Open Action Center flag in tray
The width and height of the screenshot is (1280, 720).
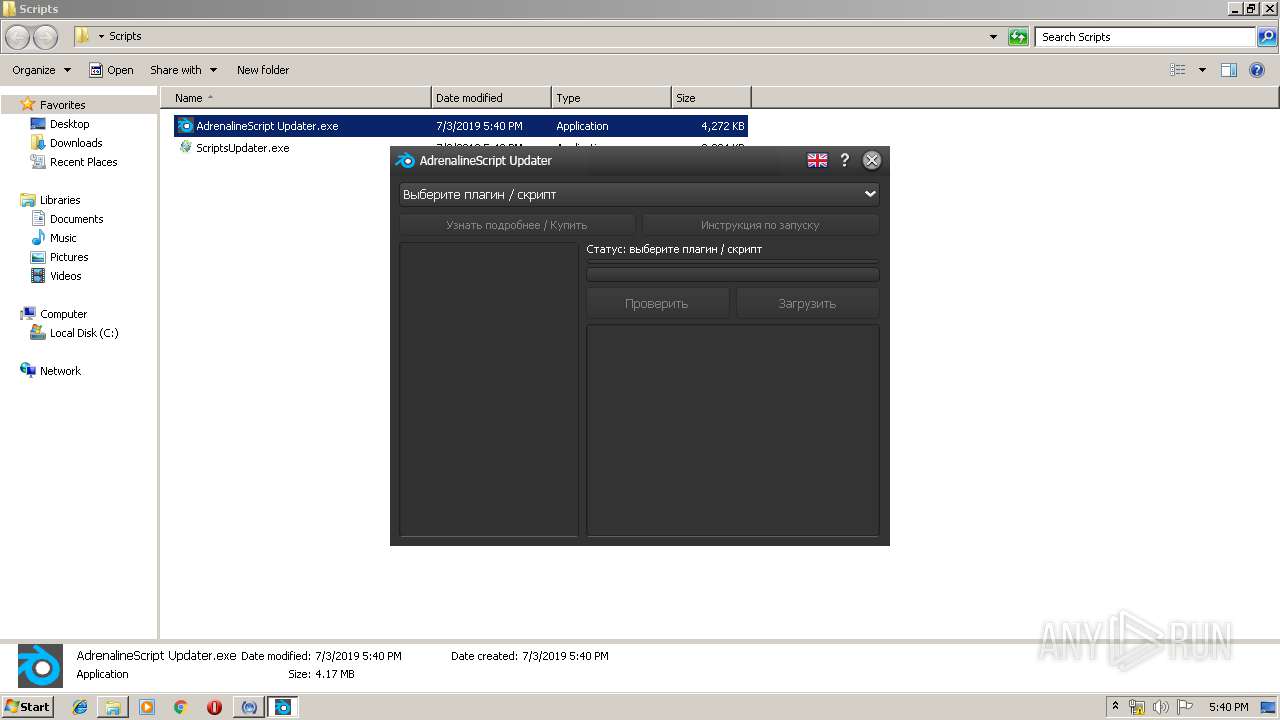1185,707
